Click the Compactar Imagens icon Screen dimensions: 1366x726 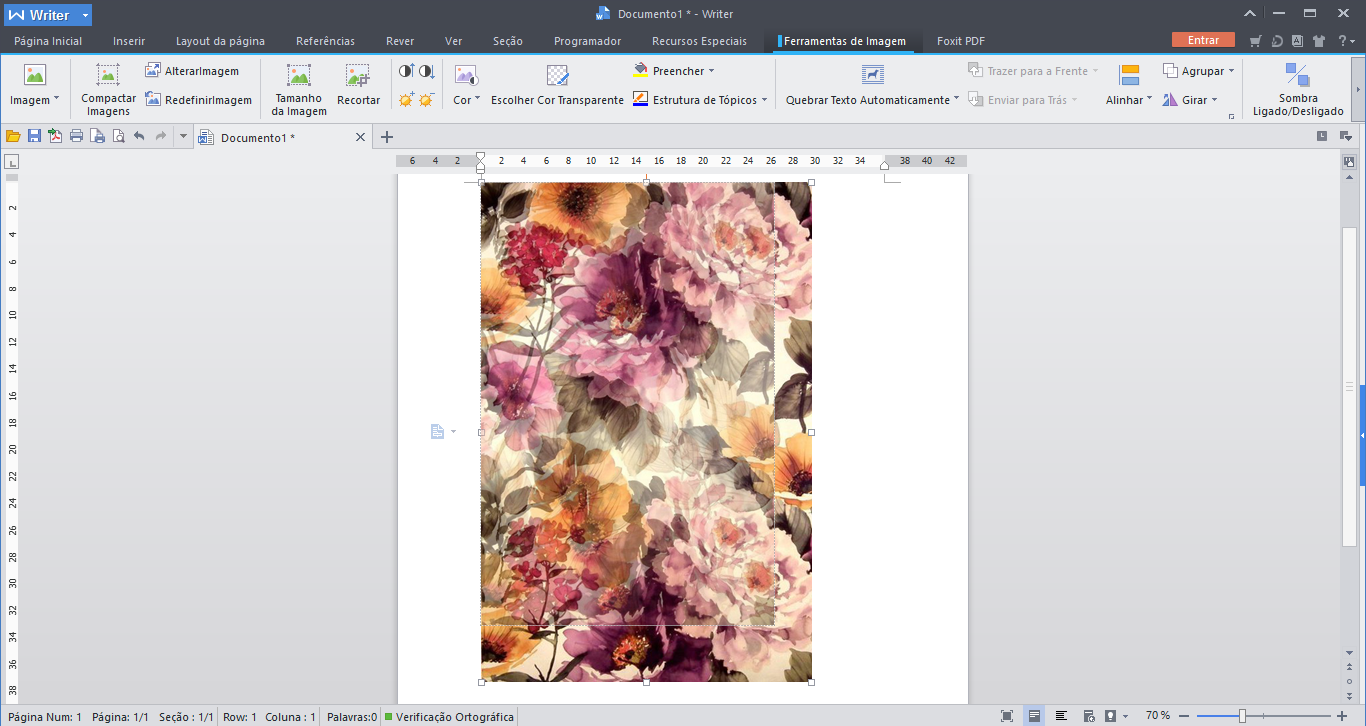click(108, 74)
